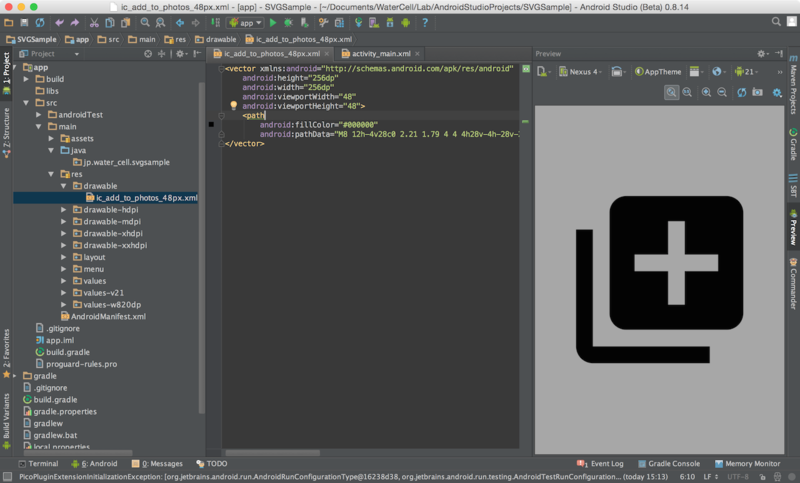Open the orientation dropdown in Preview
The image size is (800, 483).
(x=618, y=72)
